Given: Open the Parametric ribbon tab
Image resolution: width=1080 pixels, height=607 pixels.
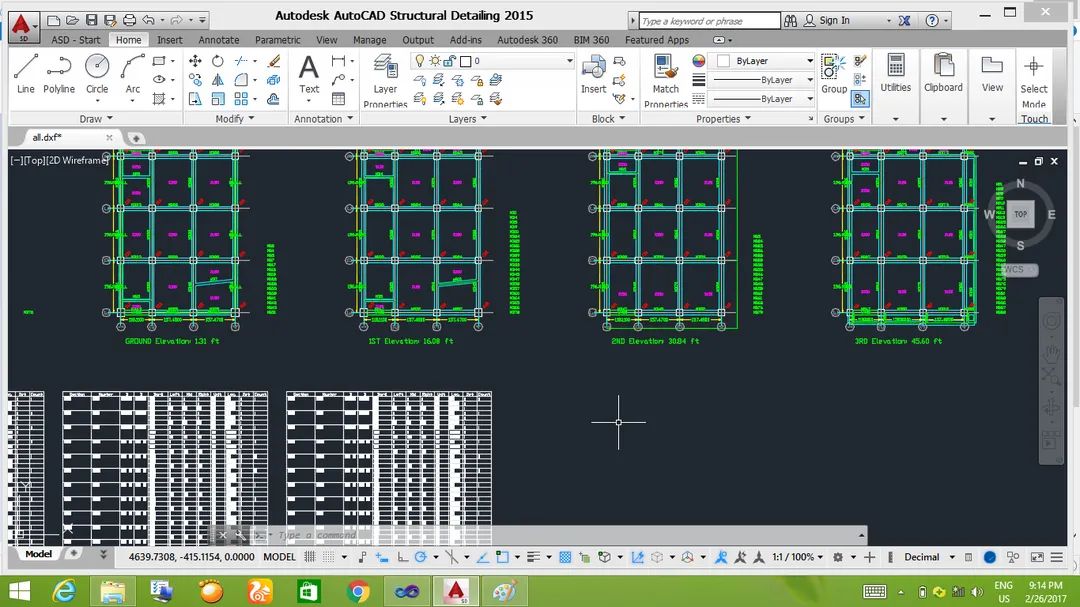Looking at the screenshot, I should pos(278,40).
